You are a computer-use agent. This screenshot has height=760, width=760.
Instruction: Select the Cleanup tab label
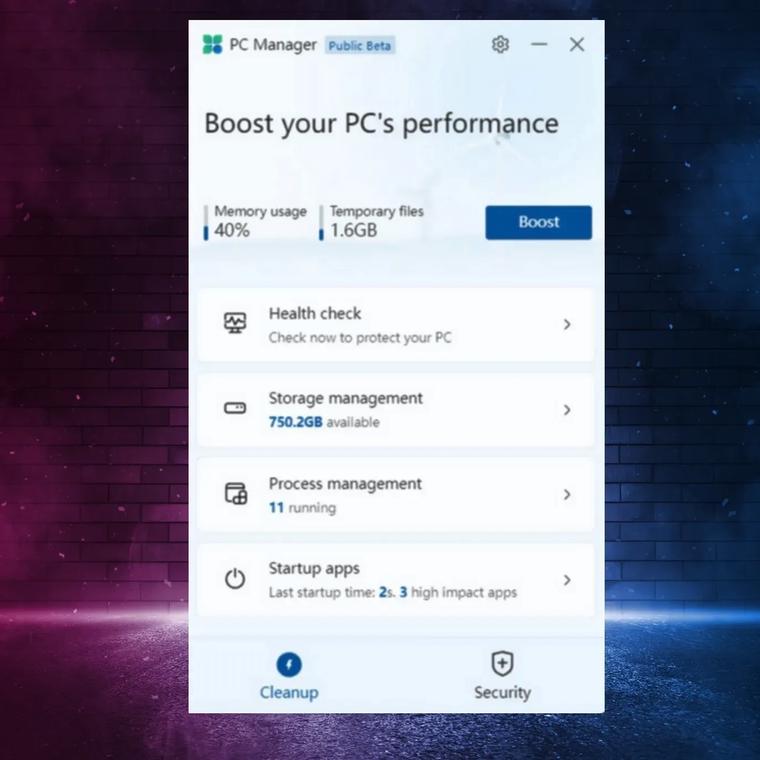(x=289, y=692)
